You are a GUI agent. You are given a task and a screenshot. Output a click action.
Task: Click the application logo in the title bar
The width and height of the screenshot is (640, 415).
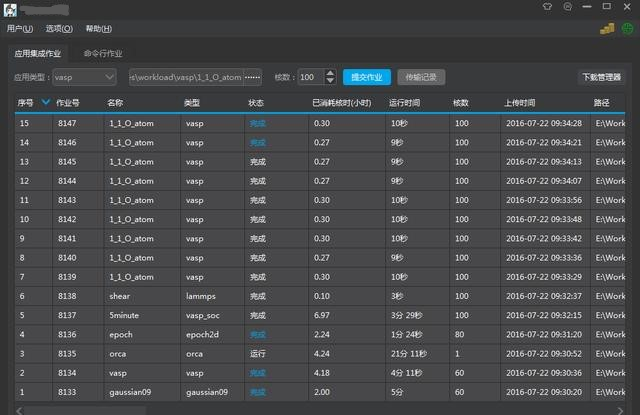point(10,9)
